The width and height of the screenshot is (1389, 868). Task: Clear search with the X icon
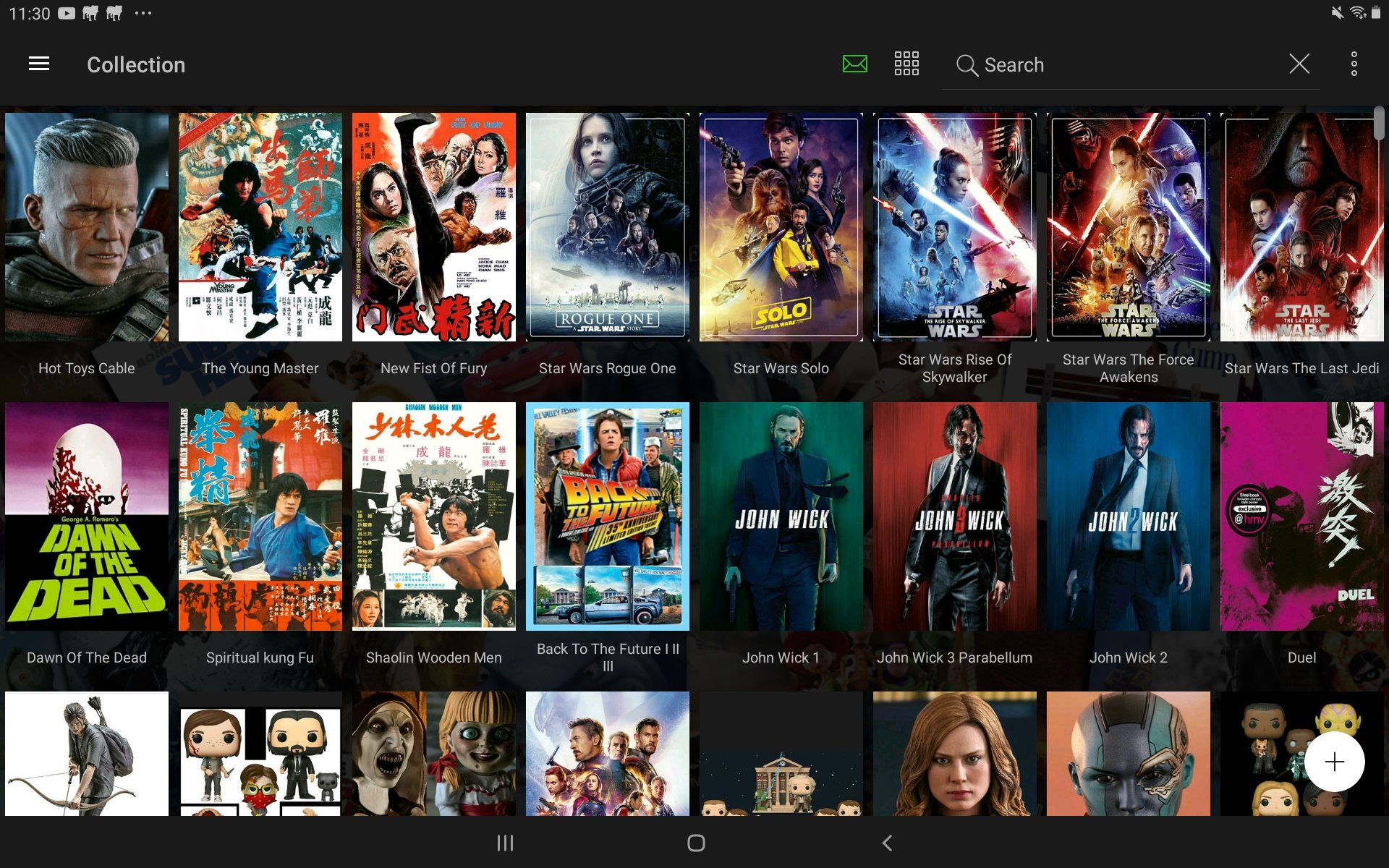click(x=1299, y=64)
